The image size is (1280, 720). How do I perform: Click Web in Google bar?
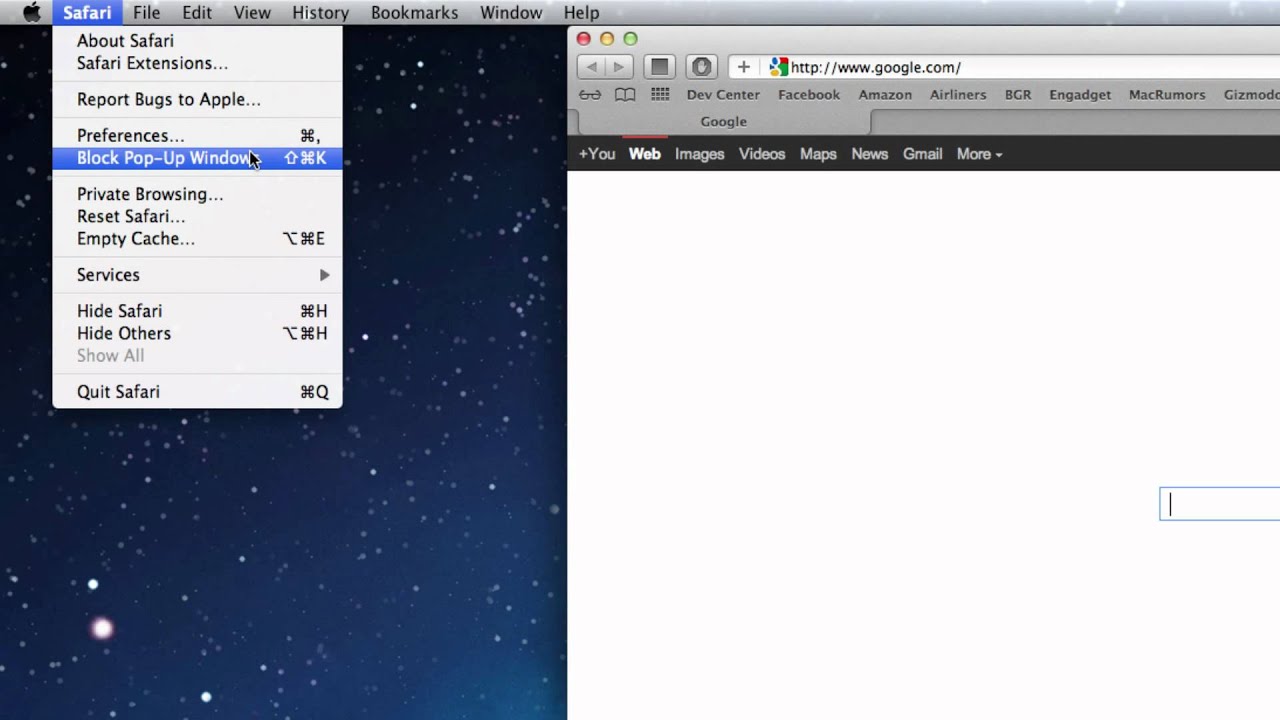(644, 154)
